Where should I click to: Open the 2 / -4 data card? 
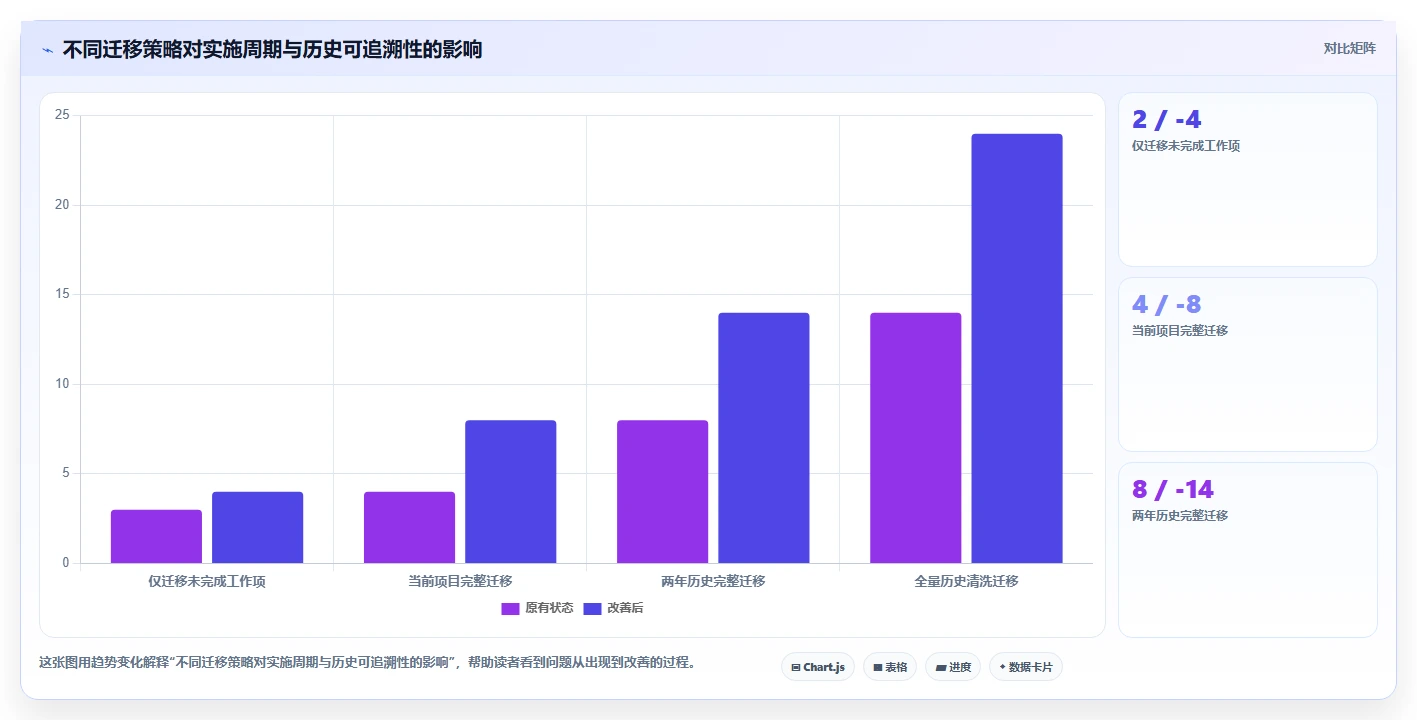tap(1247, 180)
